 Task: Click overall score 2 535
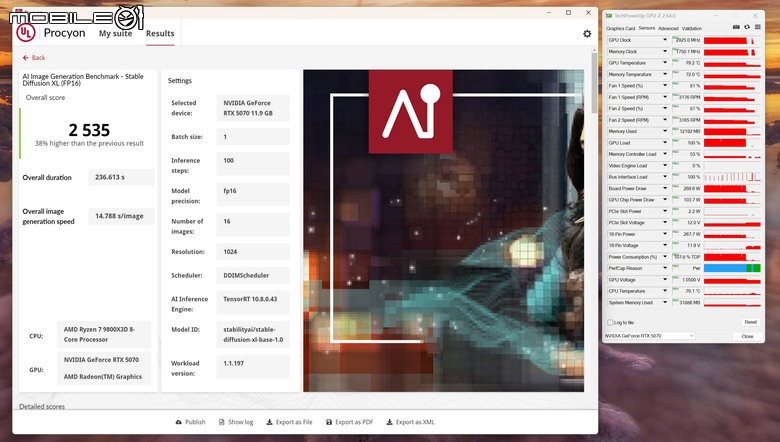pos(89,130)
